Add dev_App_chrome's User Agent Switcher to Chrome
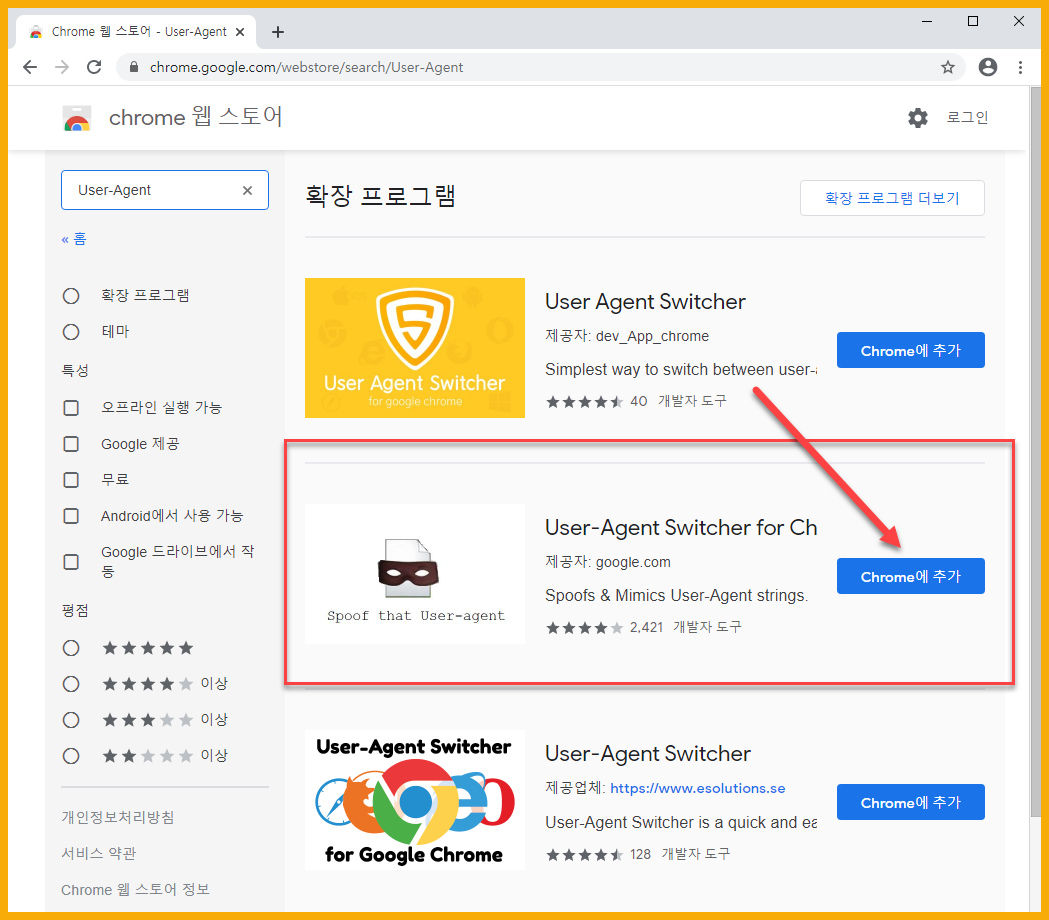1049x920 pixels. point(911,350)
